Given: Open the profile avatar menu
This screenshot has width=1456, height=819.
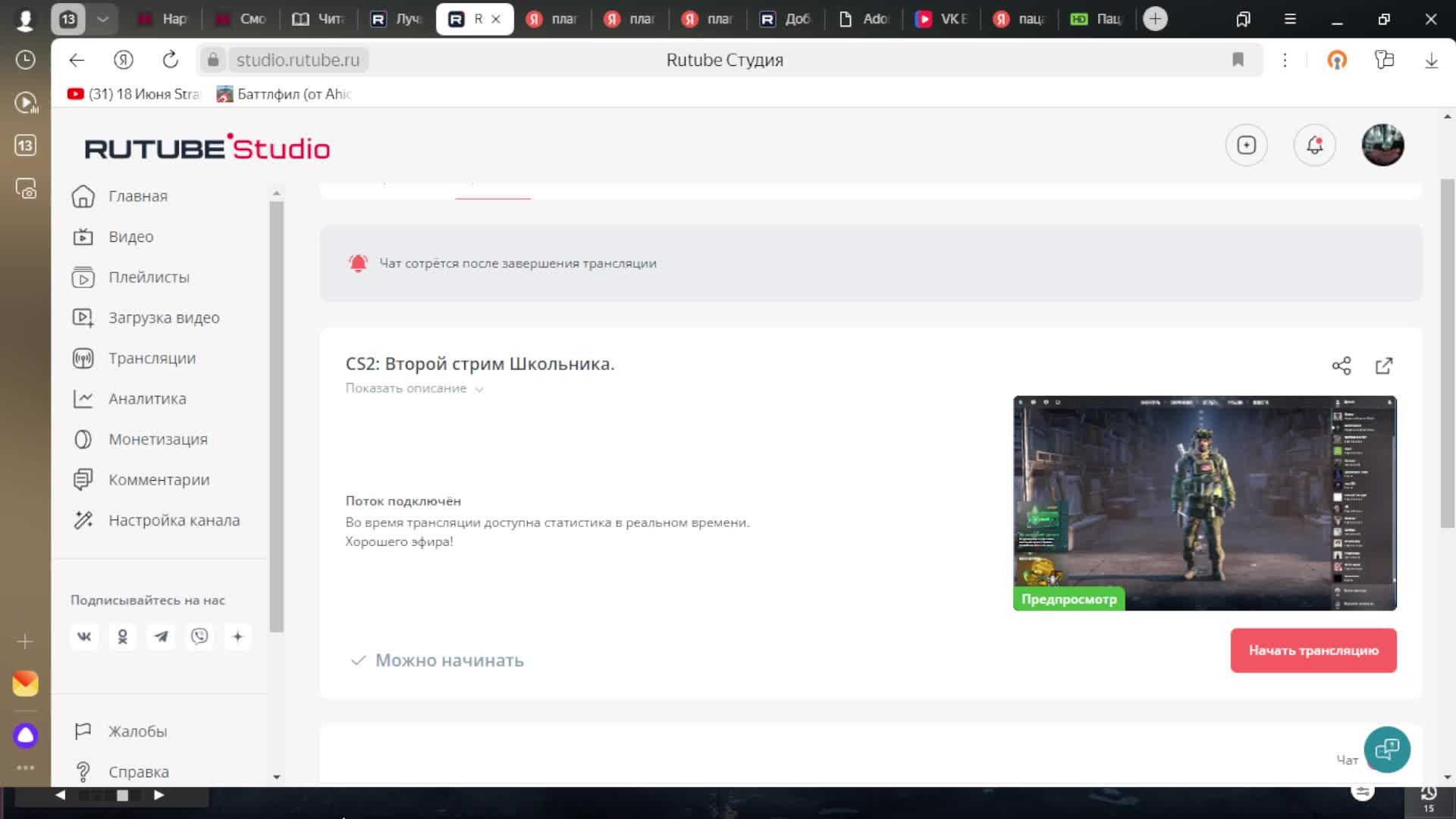Looking at the screenshot, I should tap(1382, 145).
